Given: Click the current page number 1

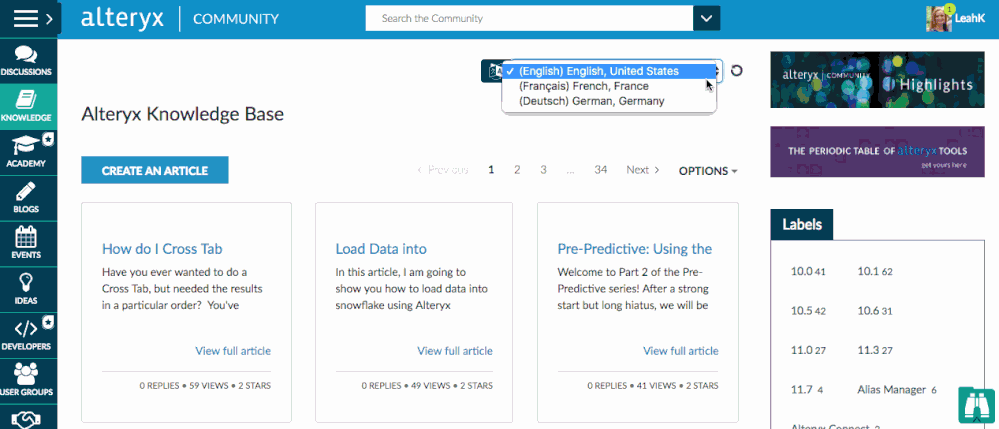Looking at the screenshot, I should 491,170.
